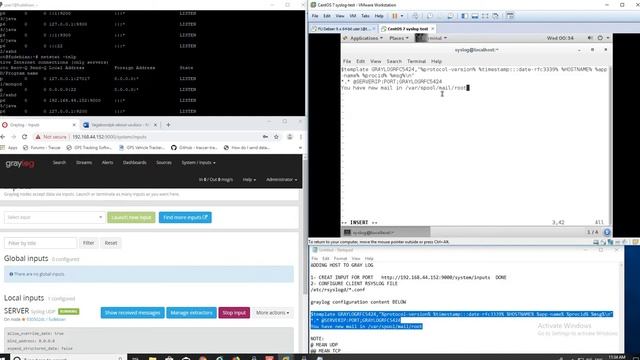This screenshot has height=360, width=640.
Task: Click the Chrome profile avatar icon
Action: [289, 137]
